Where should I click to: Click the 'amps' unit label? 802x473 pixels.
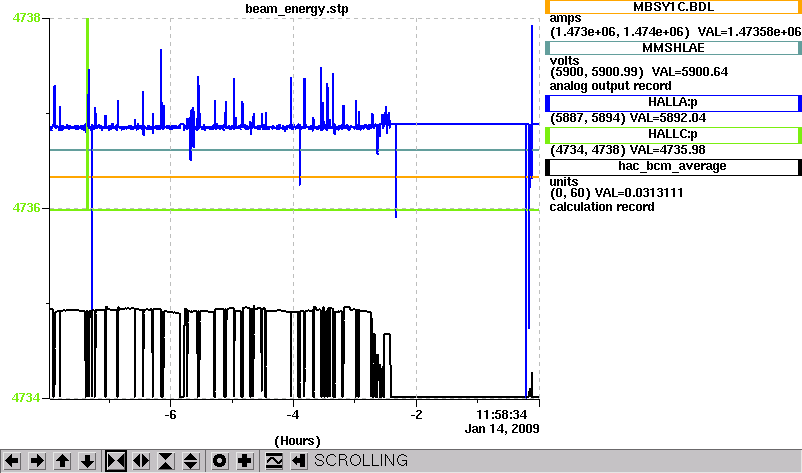pyautogui.click(x=565, y=18)
